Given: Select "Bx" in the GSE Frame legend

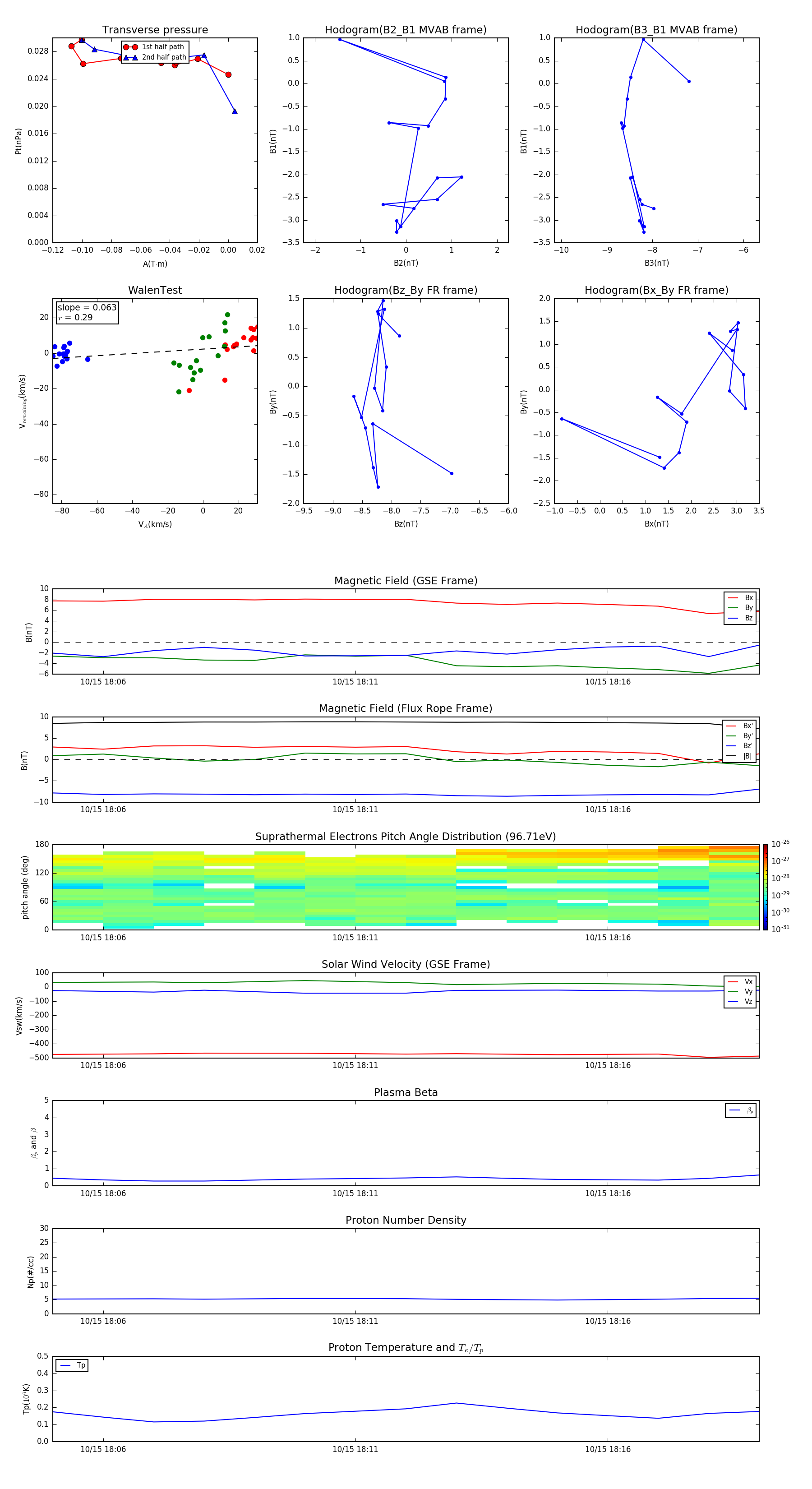Looking at the screenshot, I should (x=740, y=598).
